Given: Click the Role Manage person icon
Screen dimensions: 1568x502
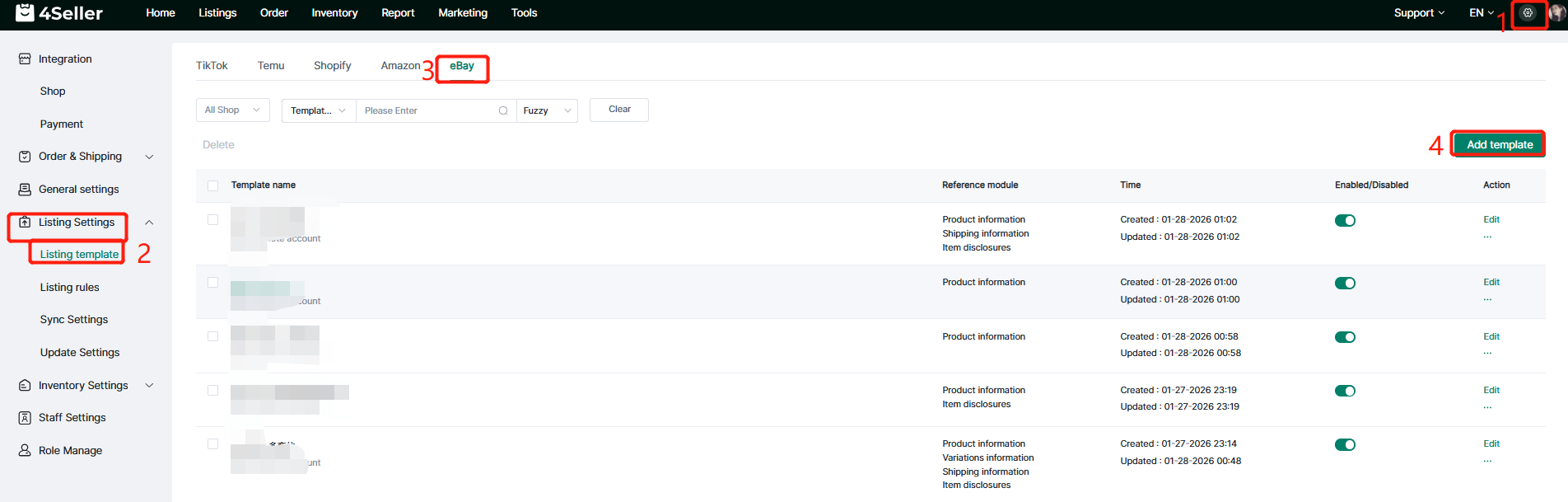Looking at the screenshot, I should click(x=25, y=451).
